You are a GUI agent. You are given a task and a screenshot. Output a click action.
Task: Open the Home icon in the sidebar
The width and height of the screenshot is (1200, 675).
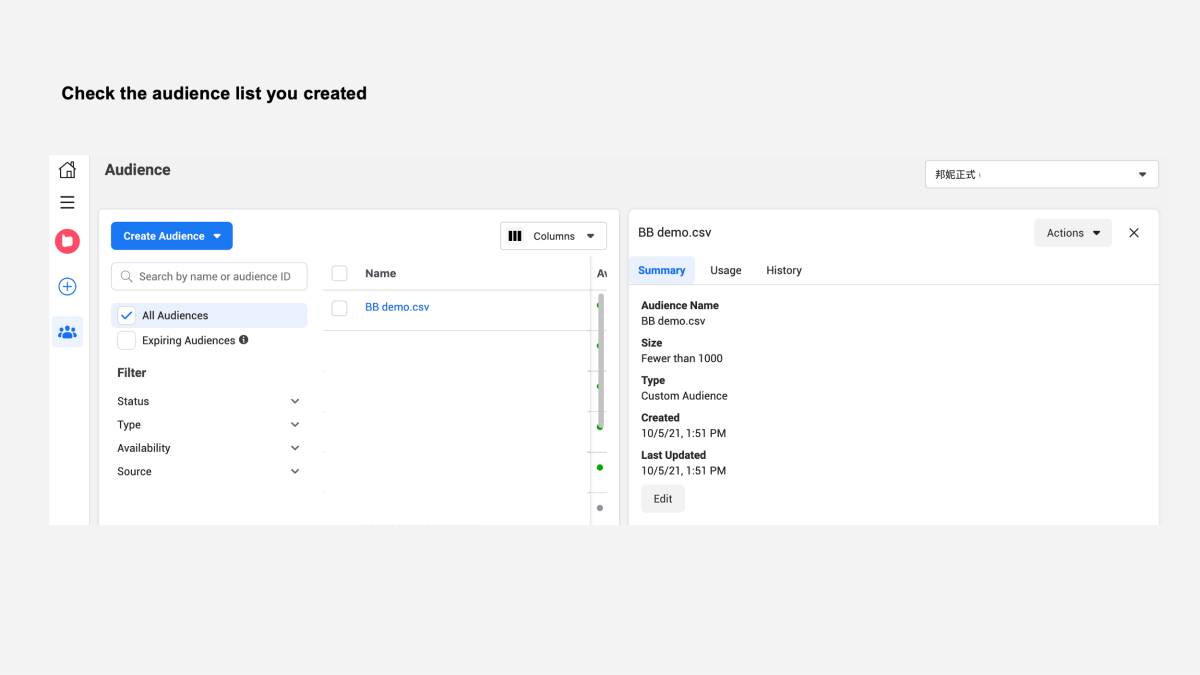pos(67,169)
